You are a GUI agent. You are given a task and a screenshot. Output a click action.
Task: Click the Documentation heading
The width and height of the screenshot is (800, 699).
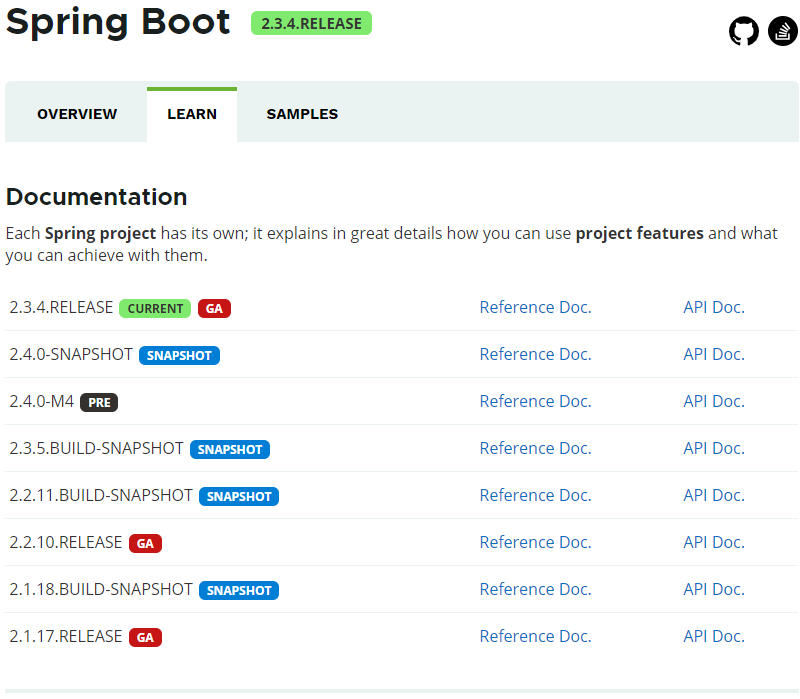point(96,197)
